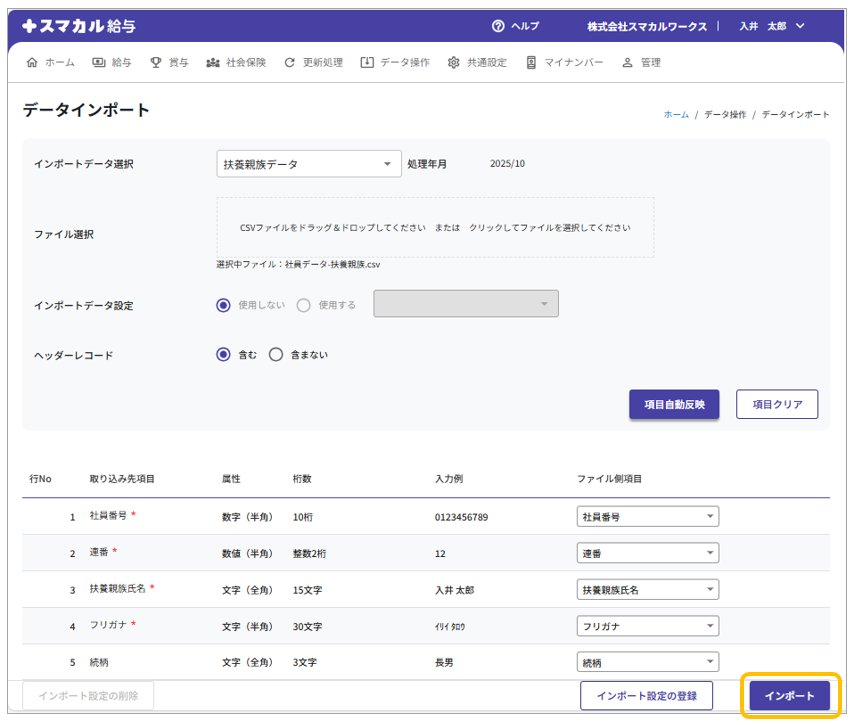The width and height of the screenshot is (856, 725).
Task: Click the 項目自動反映 button
Action: point(674,404)
